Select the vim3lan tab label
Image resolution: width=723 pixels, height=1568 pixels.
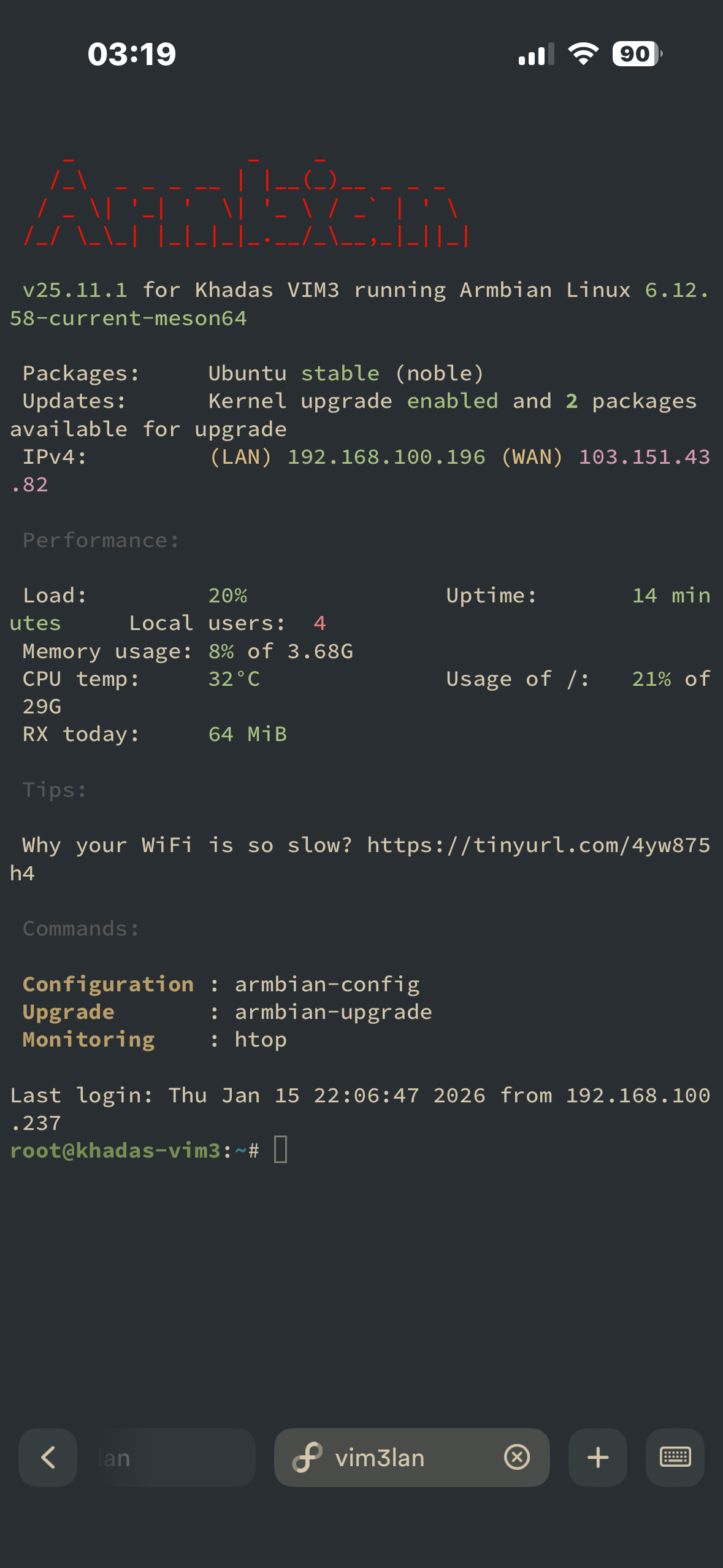pos(380,1458)
